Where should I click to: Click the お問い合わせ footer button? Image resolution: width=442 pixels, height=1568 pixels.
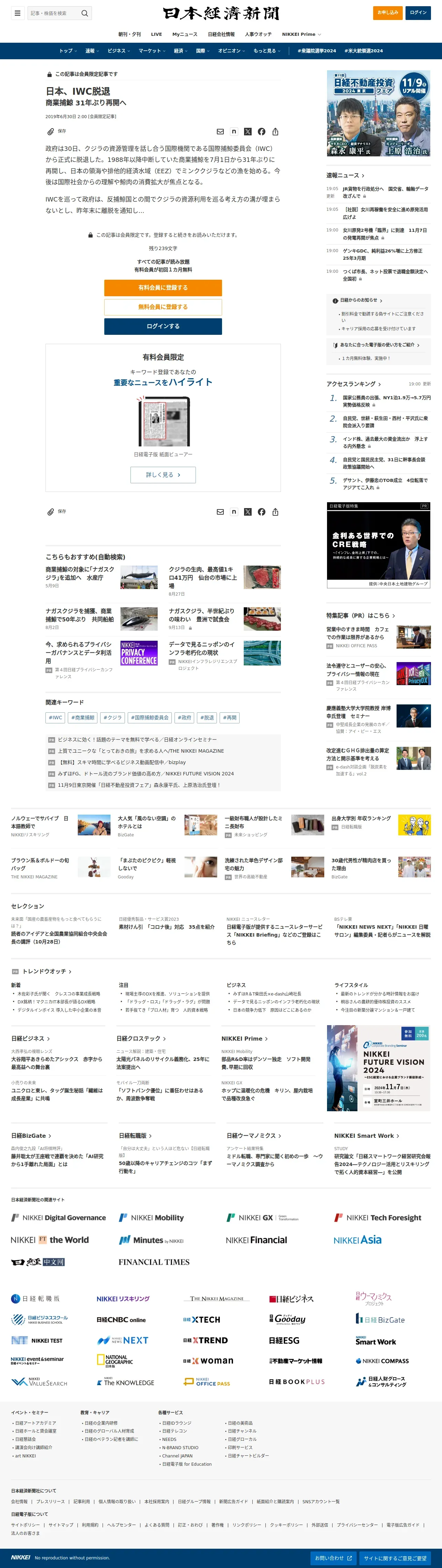pyautogui.click(x=333, y=1558)
